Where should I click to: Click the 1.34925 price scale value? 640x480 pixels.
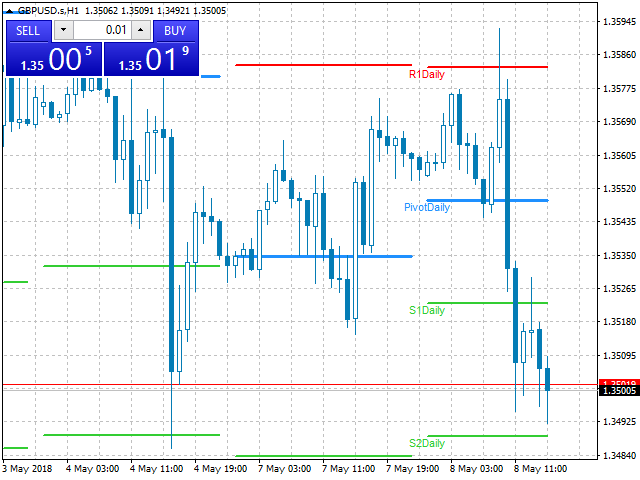point(619,421)
